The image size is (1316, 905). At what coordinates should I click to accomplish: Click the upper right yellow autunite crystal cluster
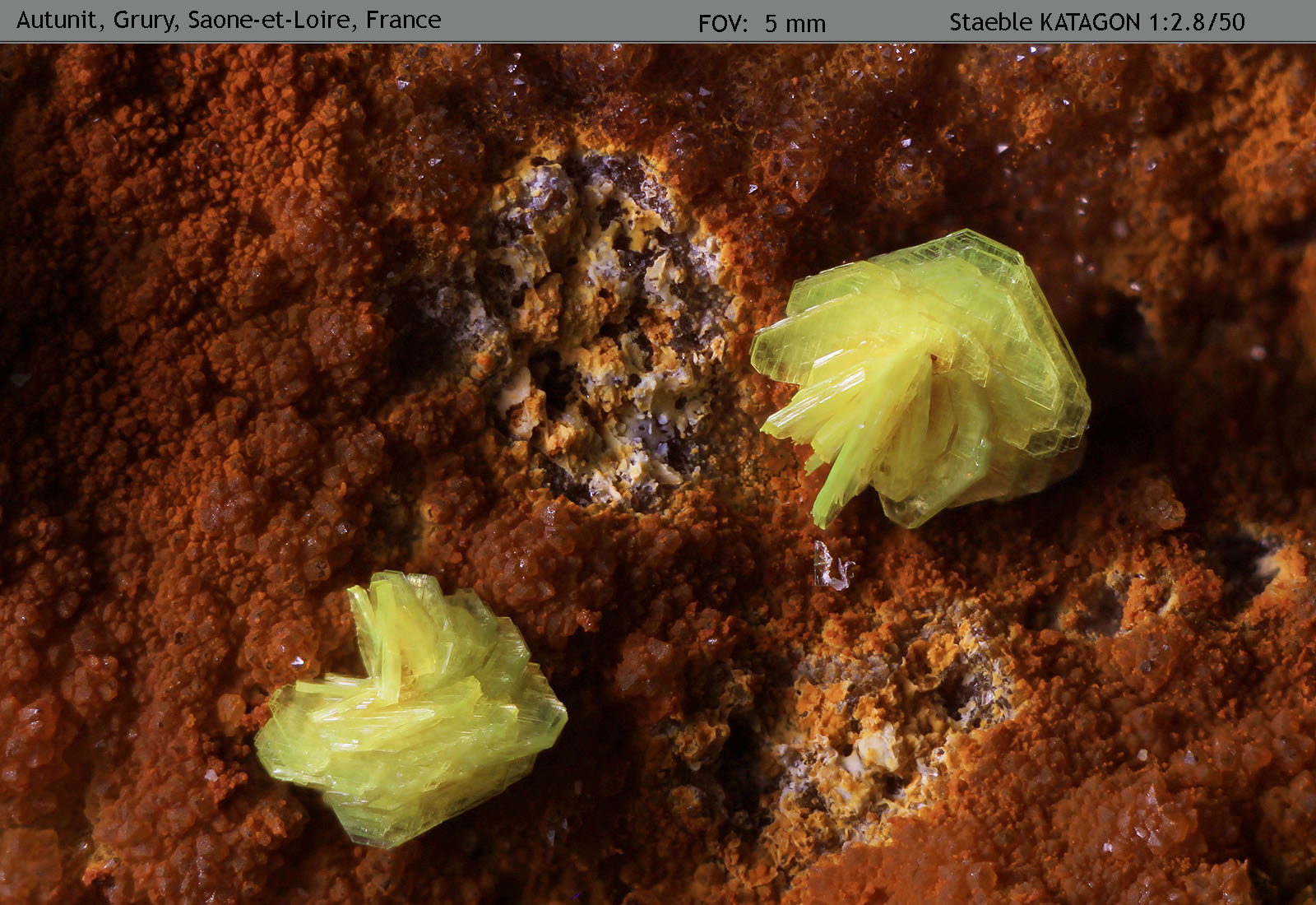point(921,378)
